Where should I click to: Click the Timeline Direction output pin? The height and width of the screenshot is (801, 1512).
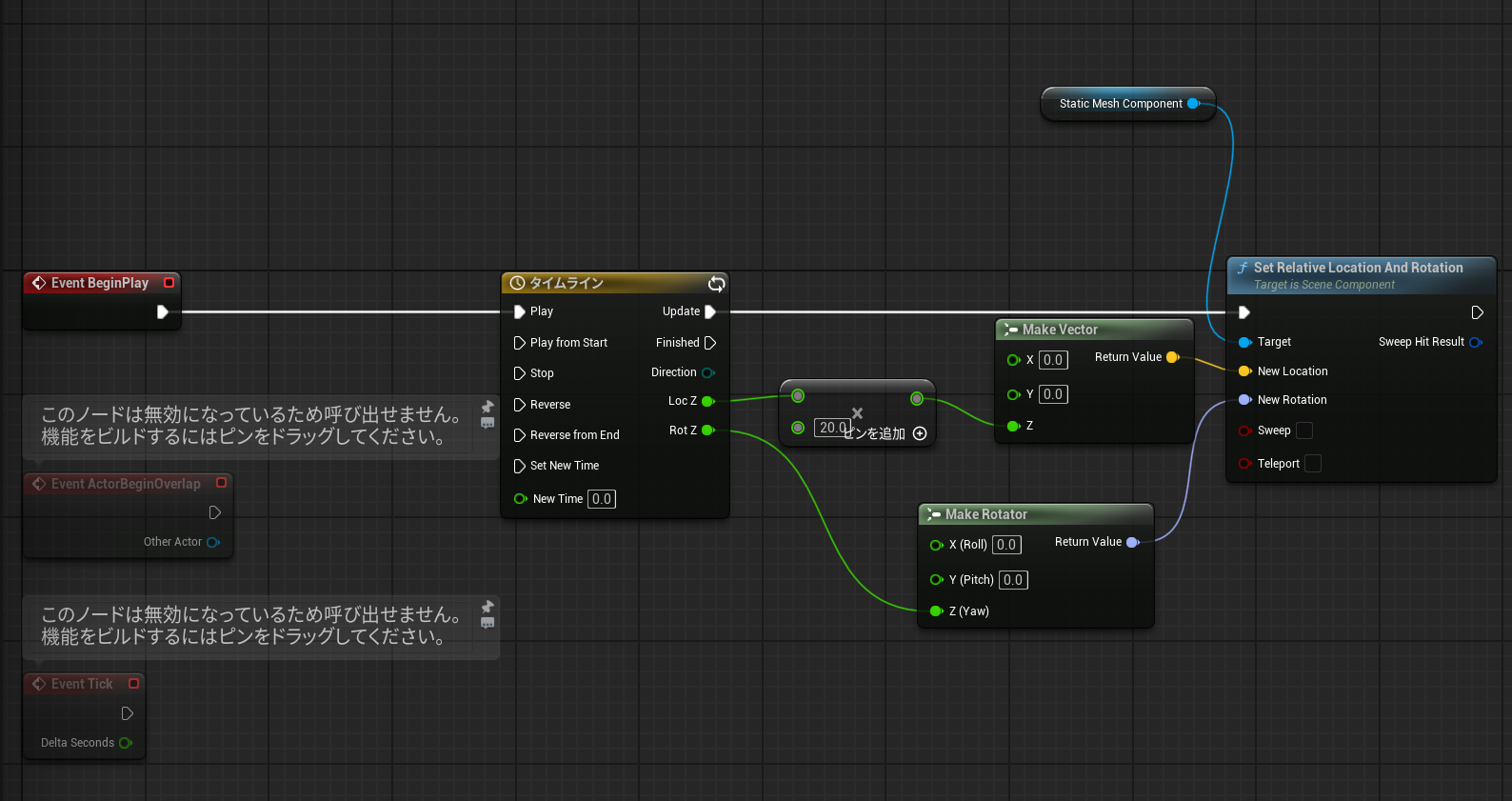[708, 372]
